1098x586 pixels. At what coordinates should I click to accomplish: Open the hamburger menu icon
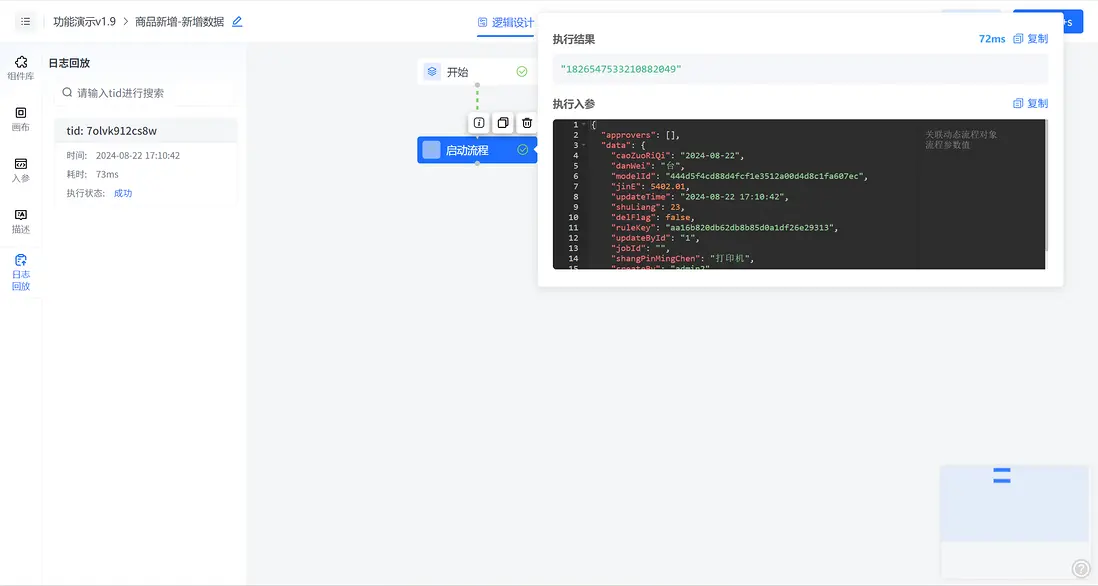coord(25,22)
